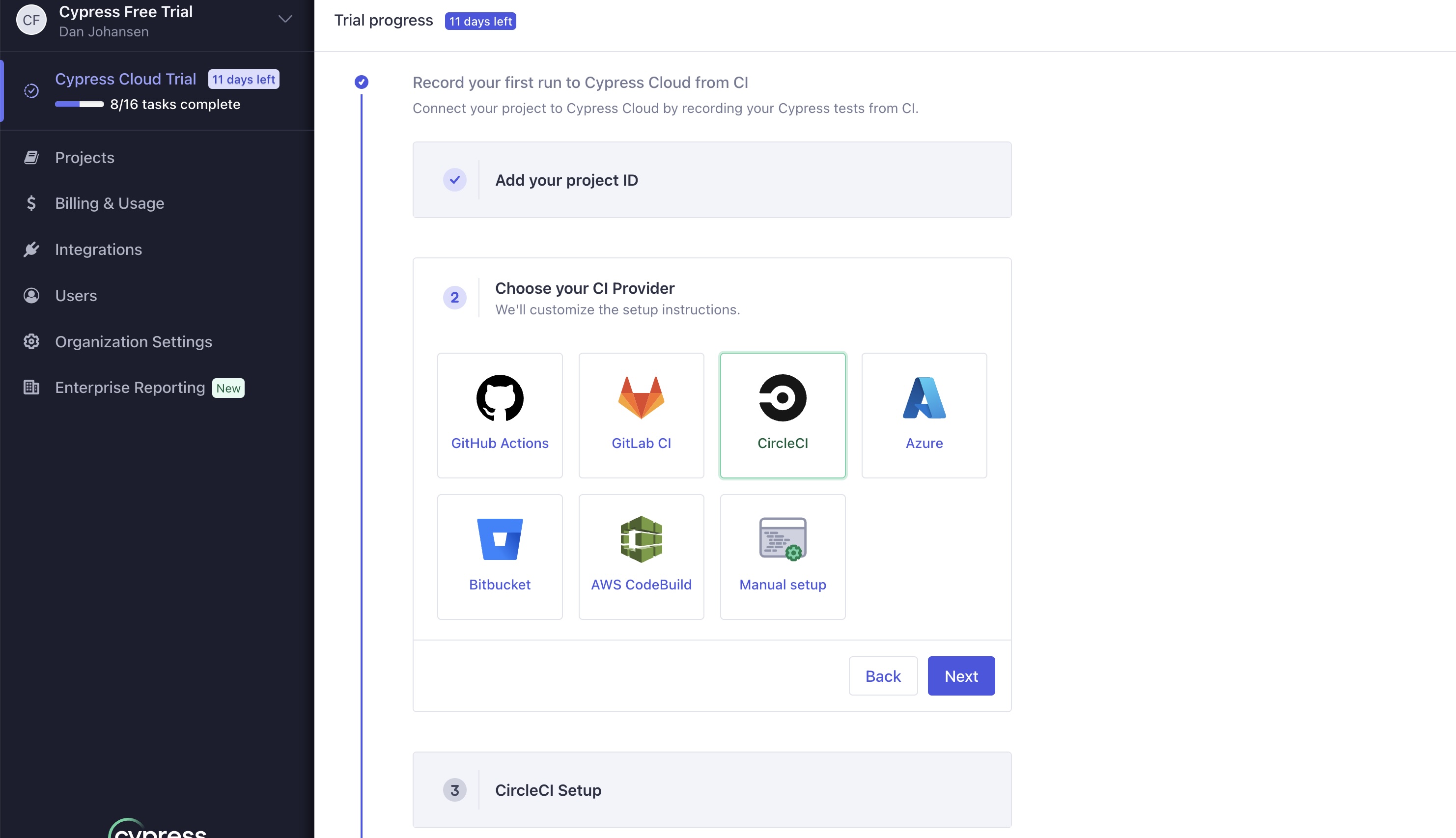This screenshot has height=838, width=1456.
Task: Select AWS CodeBuild as CI provider
Action: pyautogui.click(x=641, y=556)
